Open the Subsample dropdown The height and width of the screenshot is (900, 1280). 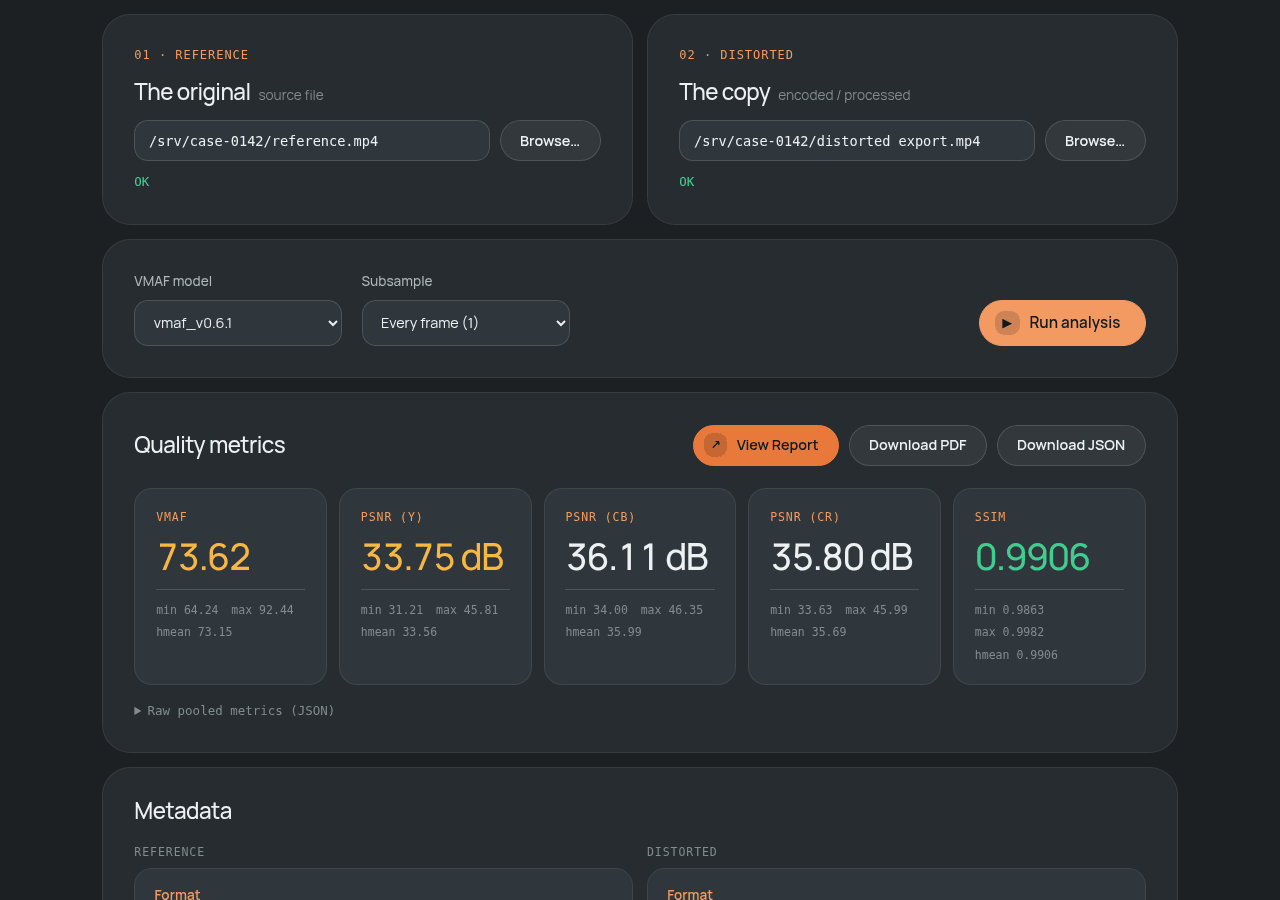(466, 323)
